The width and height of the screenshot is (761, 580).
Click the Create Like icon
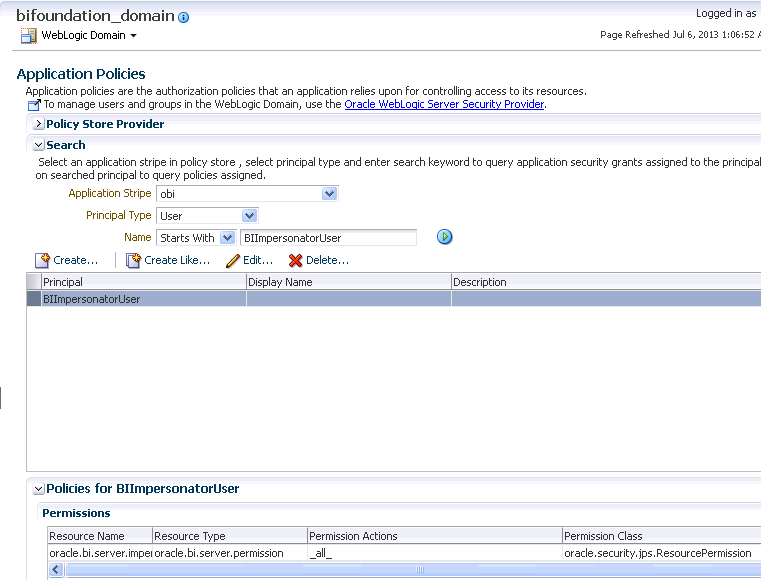coord(133,260)
